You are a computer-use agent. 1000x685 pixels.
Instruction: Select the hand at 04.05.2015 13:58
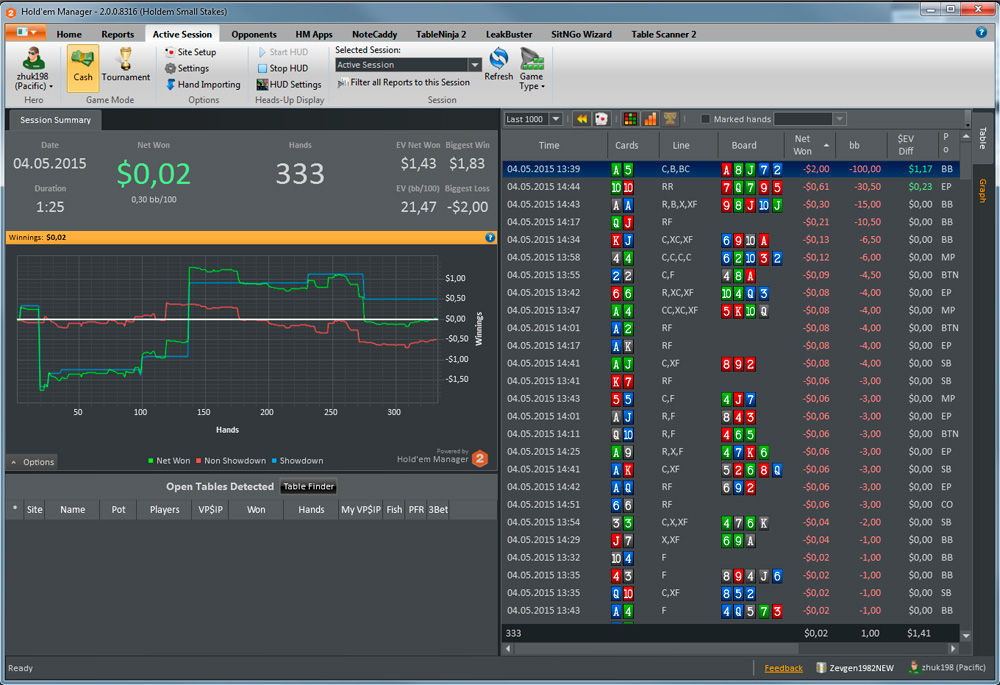731,258
